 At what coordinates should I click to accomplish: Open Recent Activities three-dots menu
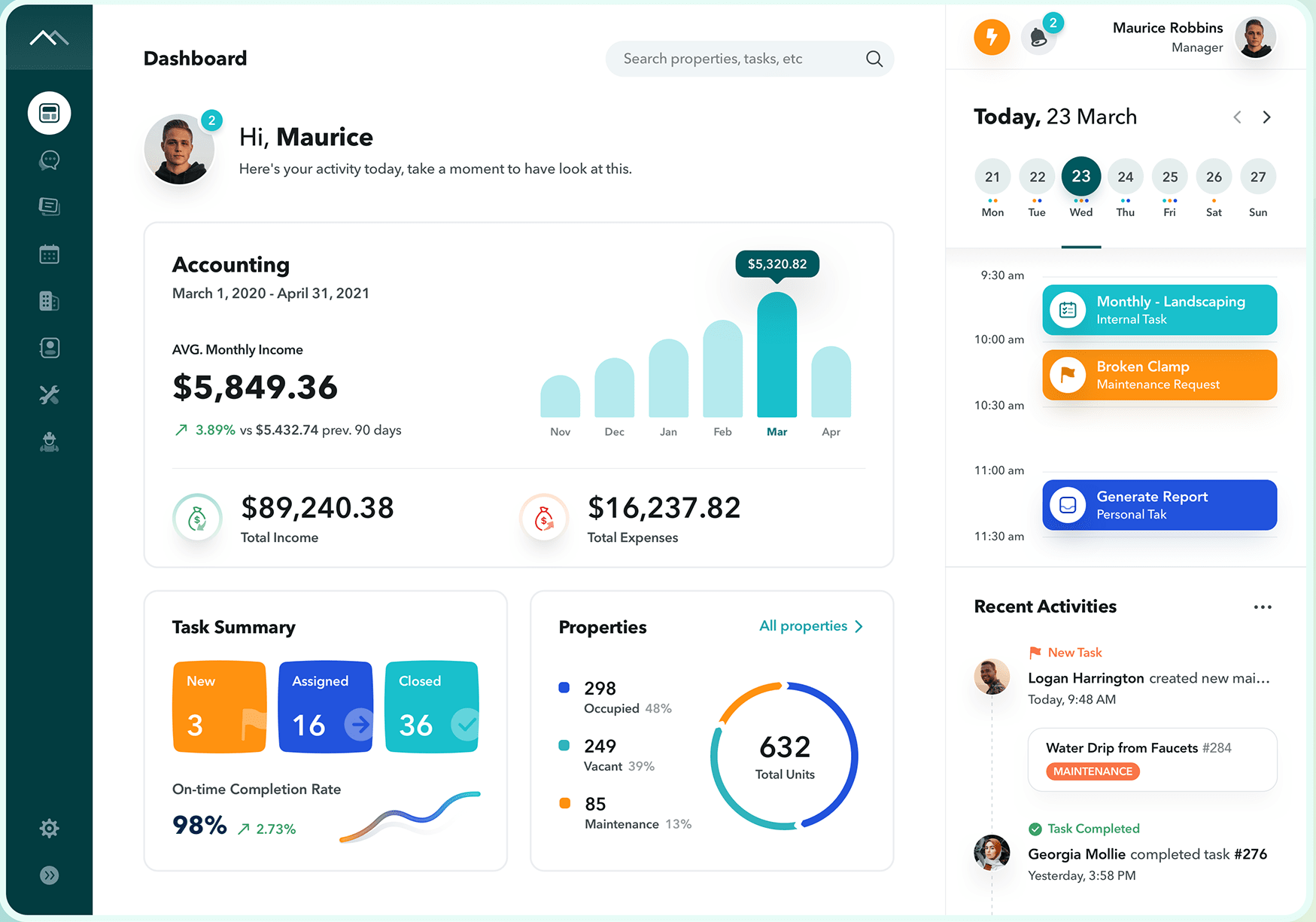coord(1263,607)
